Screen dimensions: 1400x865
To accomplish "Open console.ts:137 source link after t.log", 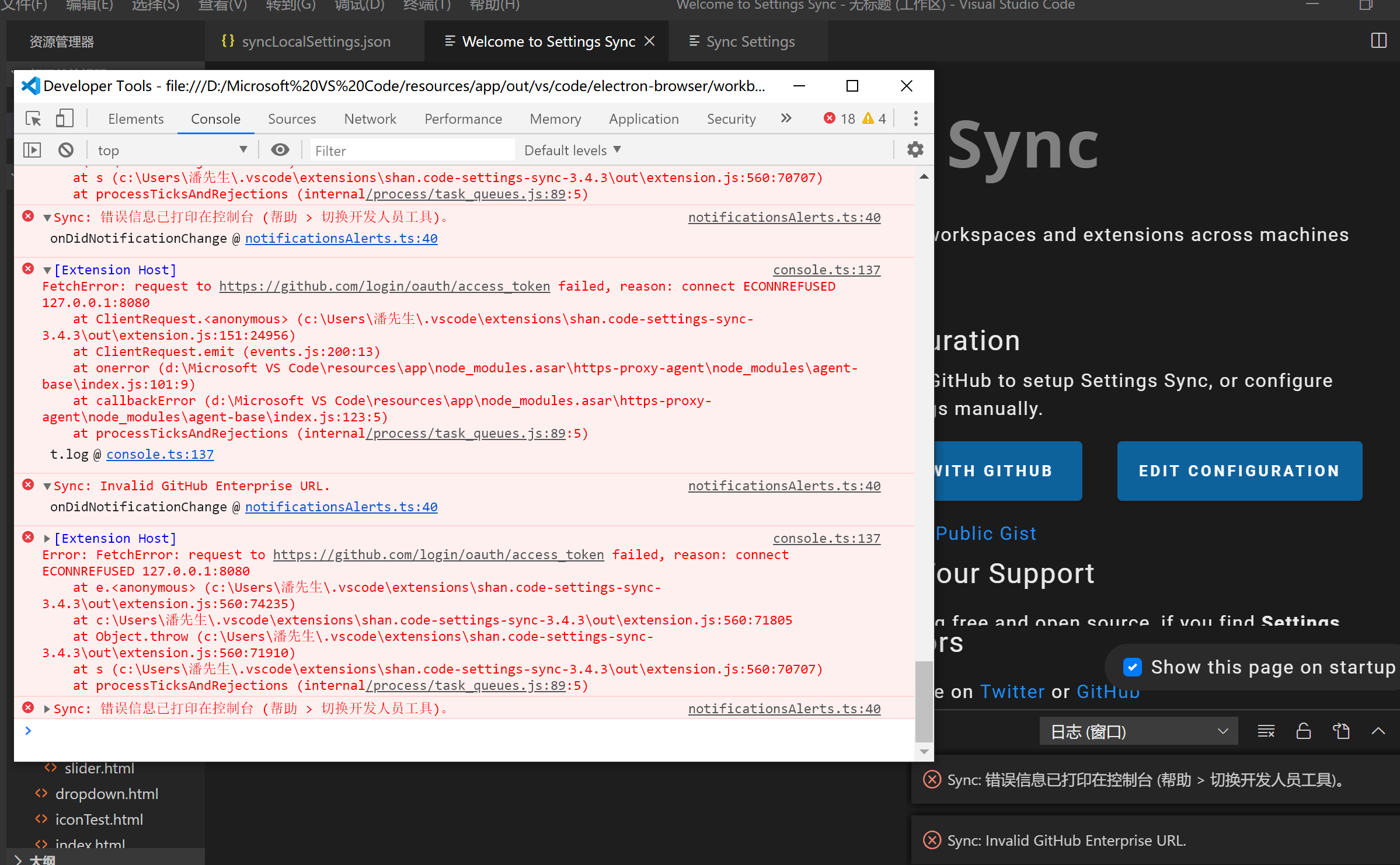I will (160, 454).
